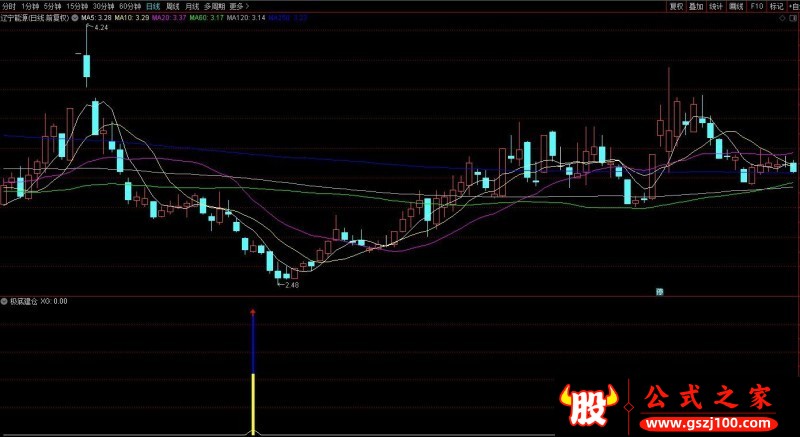Click the red arrow atop the signal spike

253,312
